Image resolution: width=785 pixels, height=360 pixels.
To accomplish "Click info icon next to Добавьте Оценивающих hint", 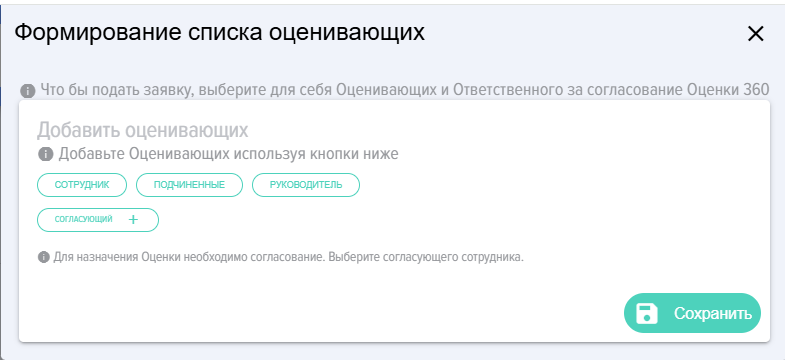I will point(46,154).
